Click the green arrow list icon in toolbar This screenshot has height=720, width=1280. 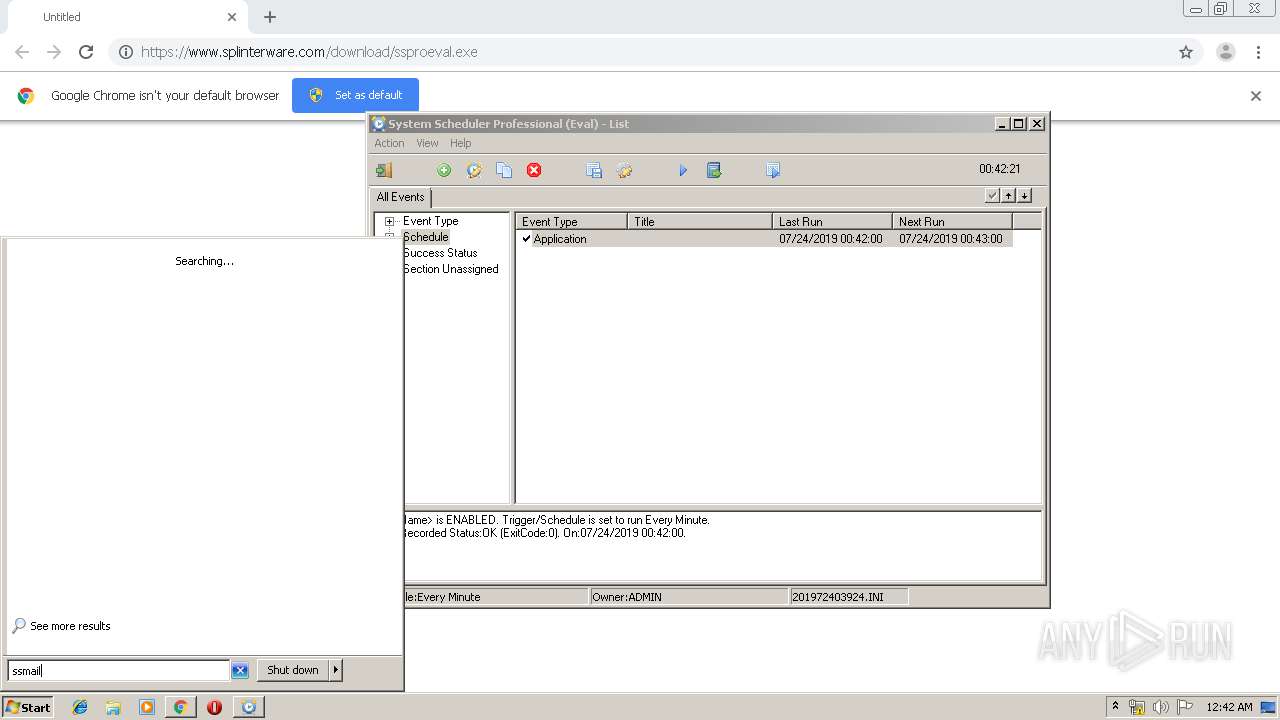[x=714, y=170]
